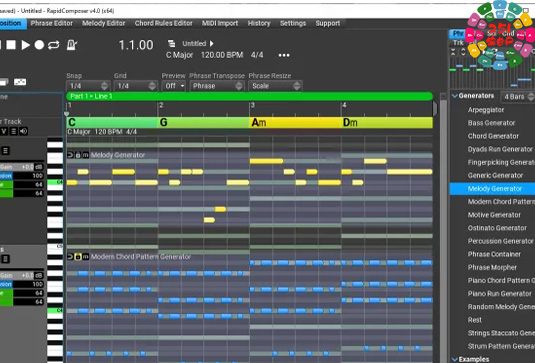Viewport: 535px width, 363px height.
Task: Open the Settings tab
Action: [293, 23]
